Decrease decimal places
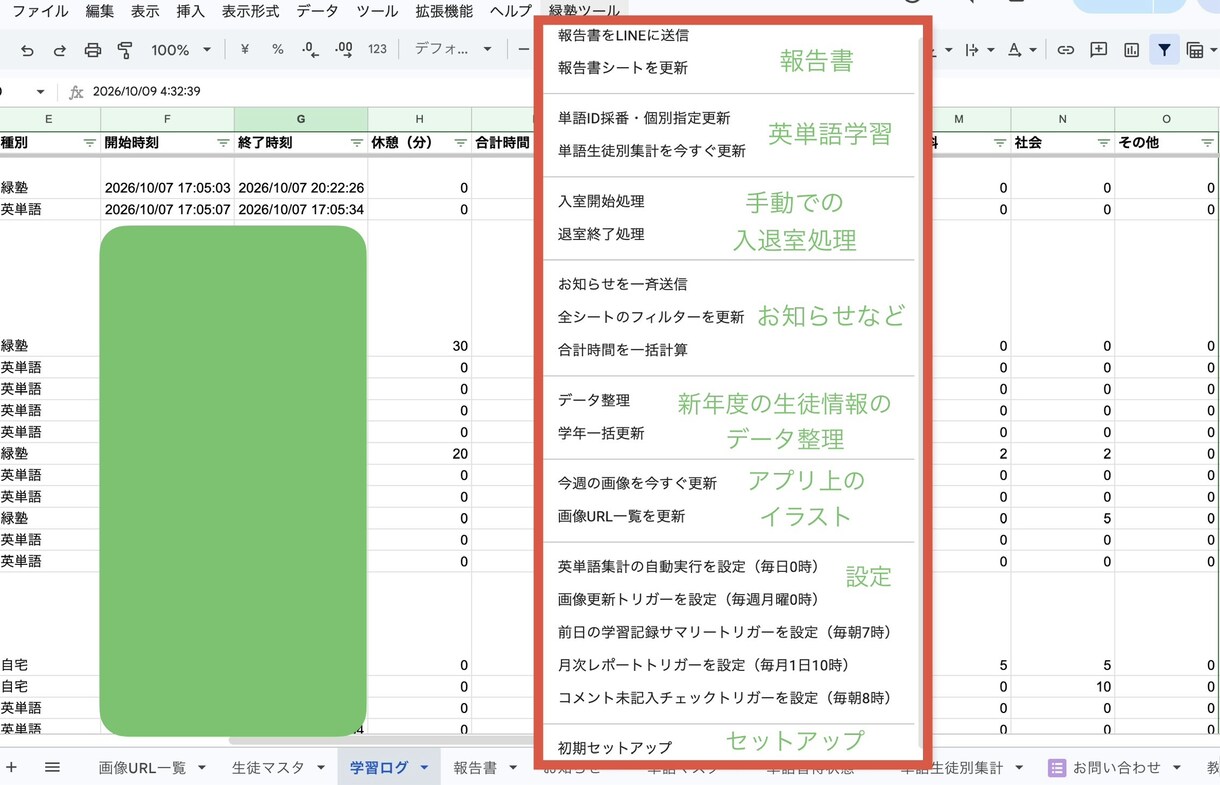 [x=310, y=50]
